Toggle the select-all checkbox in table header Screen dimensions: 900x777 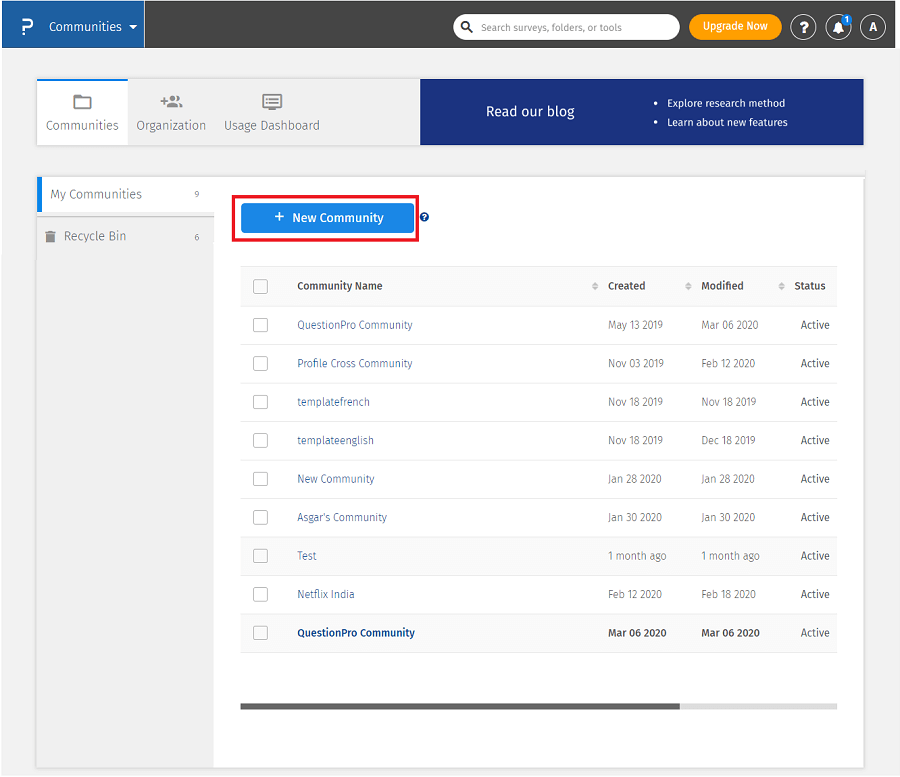pos(260,287)
